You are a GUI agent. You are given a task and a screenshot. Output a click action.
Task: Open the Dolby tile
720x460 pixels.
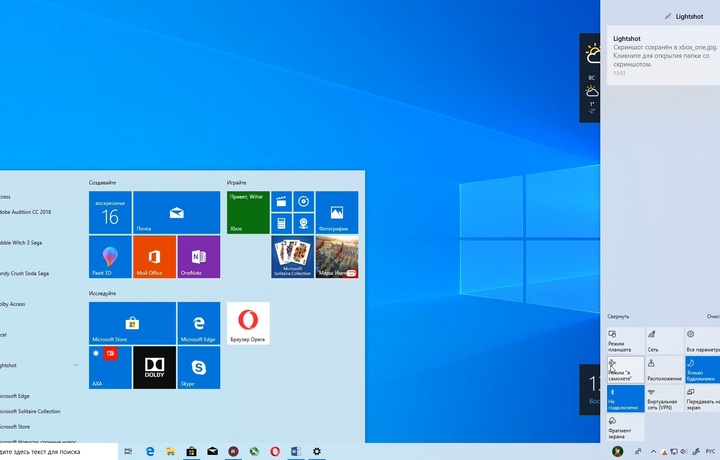pyautogui.click(x=154, y=368)
